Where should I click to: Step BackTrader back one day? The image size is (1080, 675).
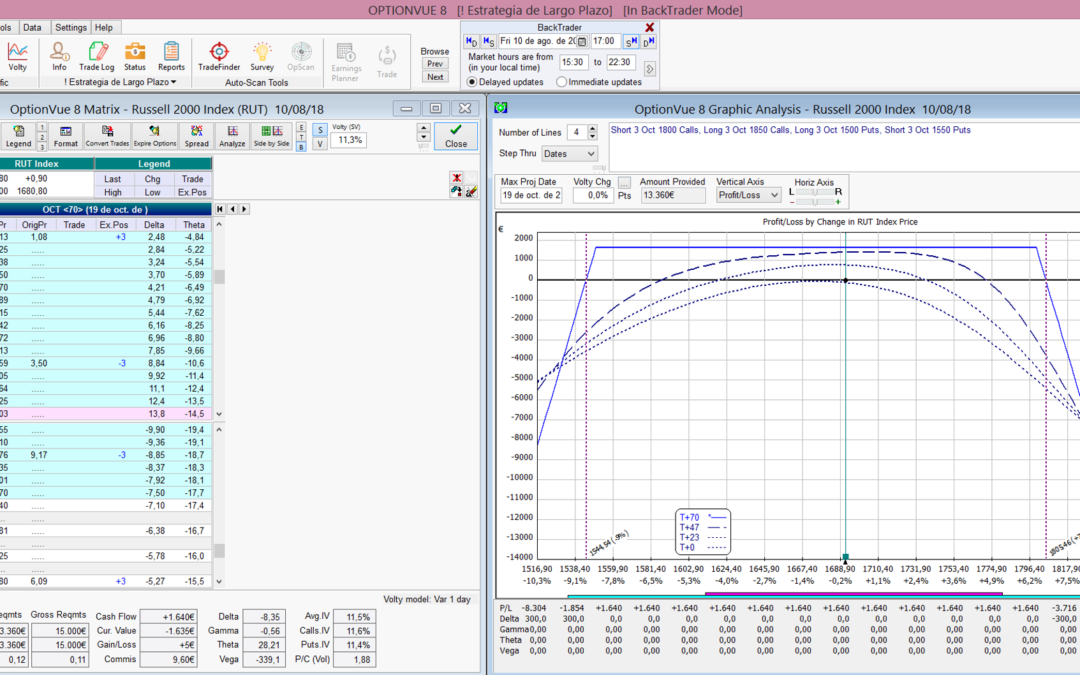[471, 41]
